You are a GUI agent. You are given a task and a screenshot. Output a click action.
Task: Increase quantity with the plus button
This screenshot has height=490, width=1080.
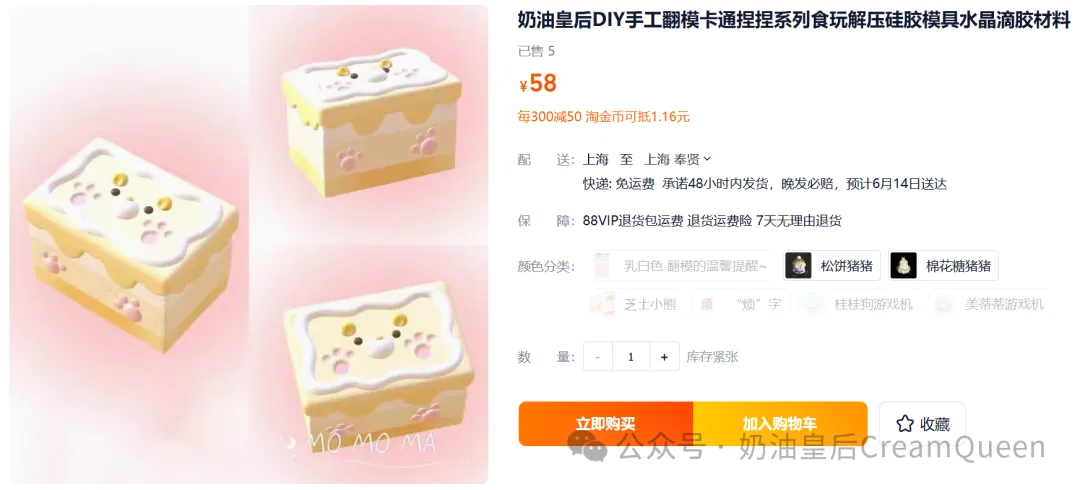coord(664,357)
